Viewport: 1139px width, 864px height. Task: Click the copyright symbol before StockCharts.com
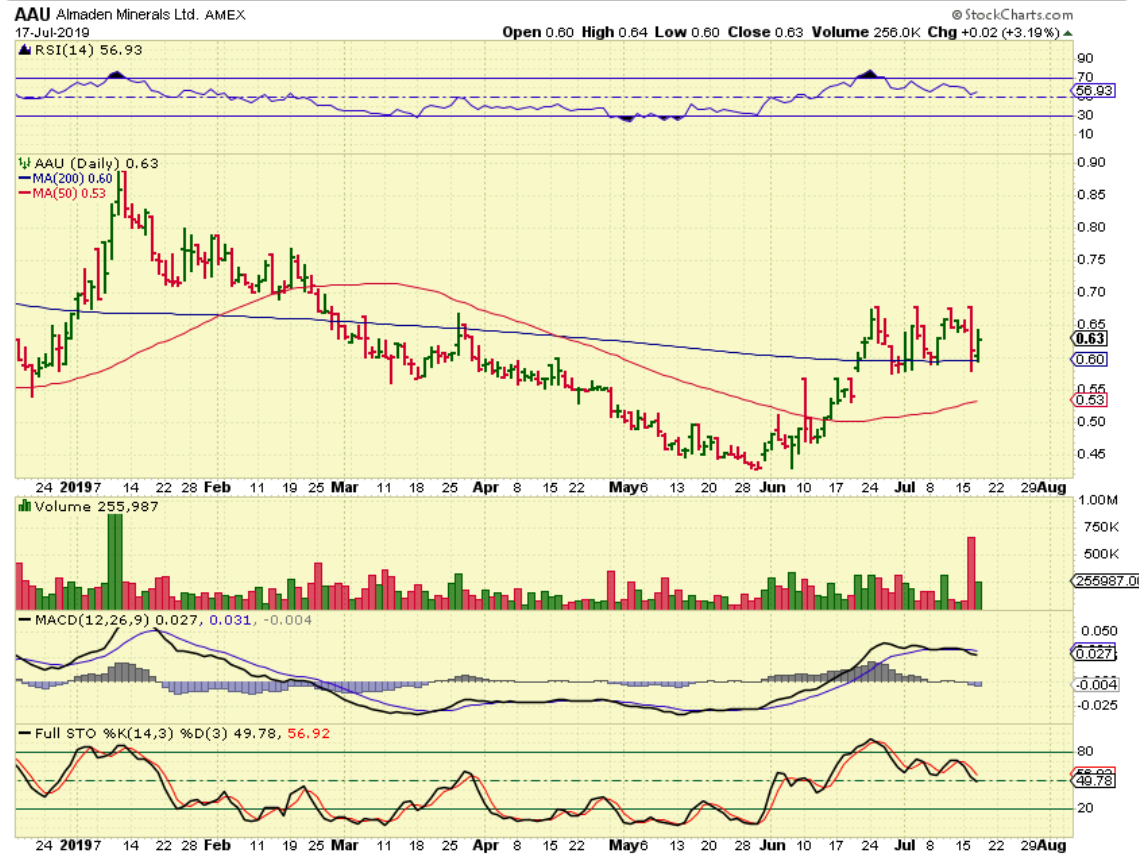click(x=956, y=15)
